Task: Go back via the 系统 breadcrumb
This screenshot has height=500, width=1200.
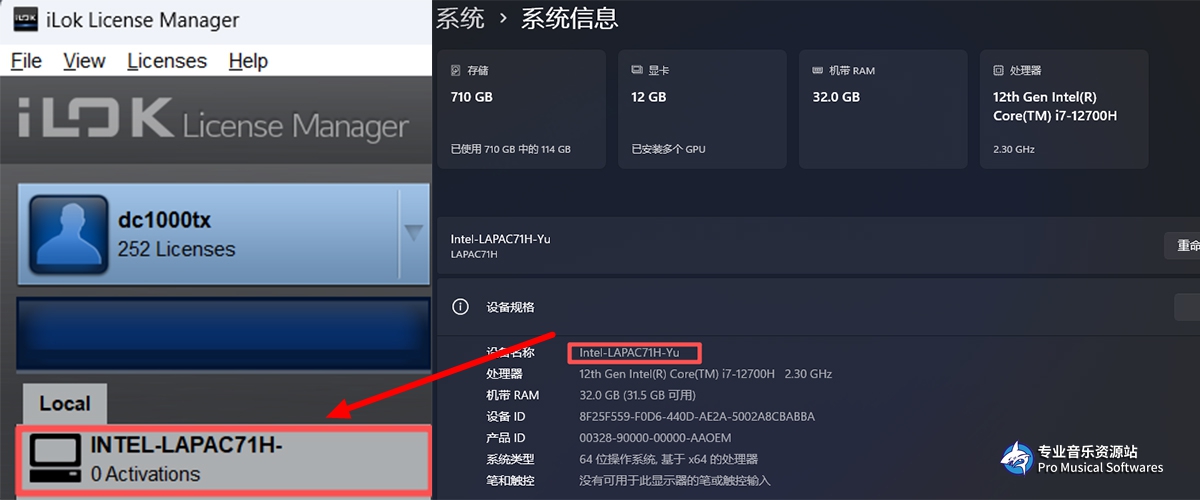Action: click(x=460, y=17)
